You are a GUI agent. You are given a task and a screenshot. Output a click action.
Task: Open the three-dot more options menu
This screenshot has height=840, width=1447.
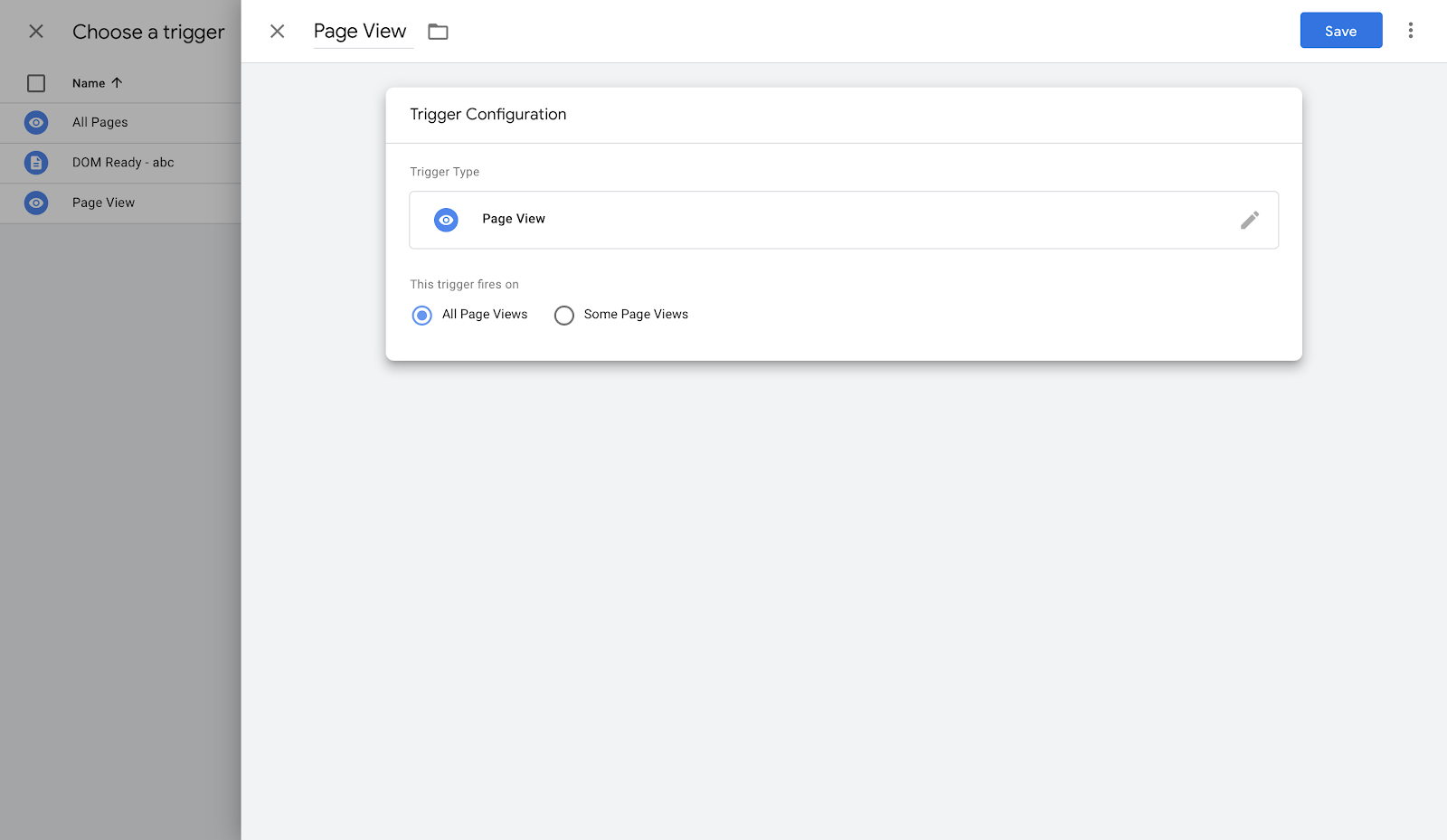(1410, 31)
